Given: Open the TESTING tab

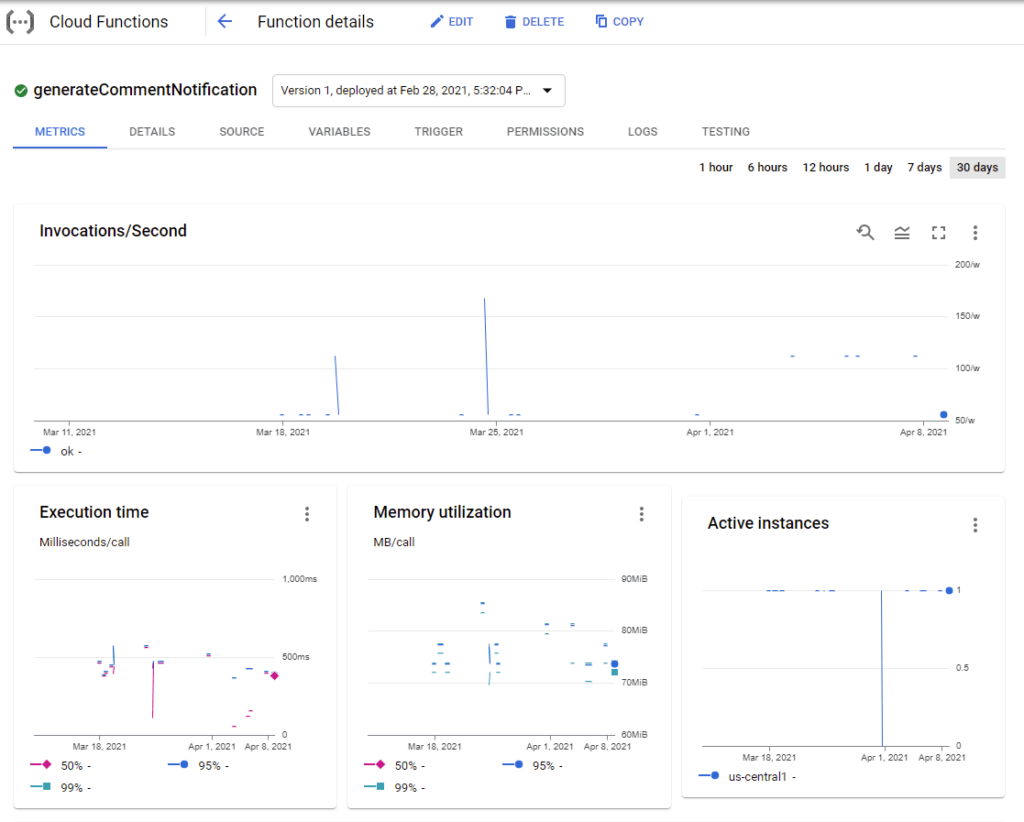Looking at the screenshot, I should [x=726, y=132].
